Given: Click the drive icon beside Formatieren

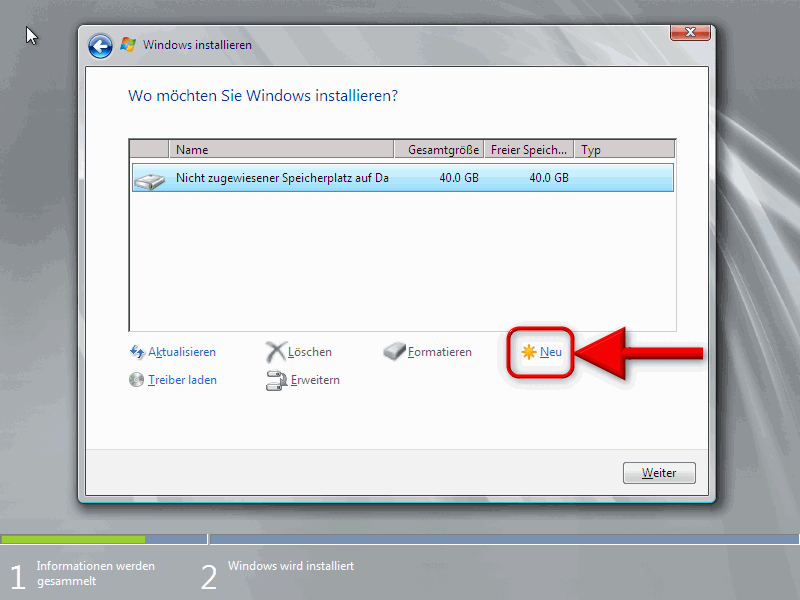Looking at the screenshot, I should click(x=395, y=352).
